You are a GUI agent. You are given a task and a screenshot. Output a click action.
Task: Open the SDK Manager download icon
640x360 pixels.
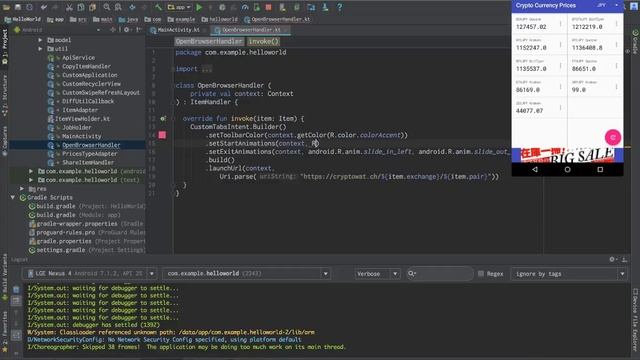(325, 7)
